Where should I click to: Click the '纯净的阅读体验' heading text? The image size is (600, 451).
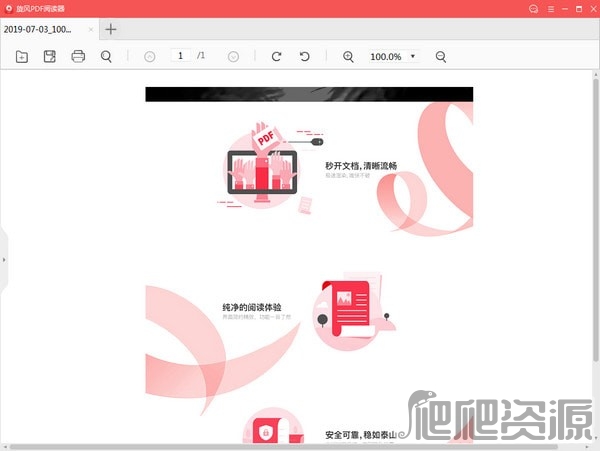point(252,307)
